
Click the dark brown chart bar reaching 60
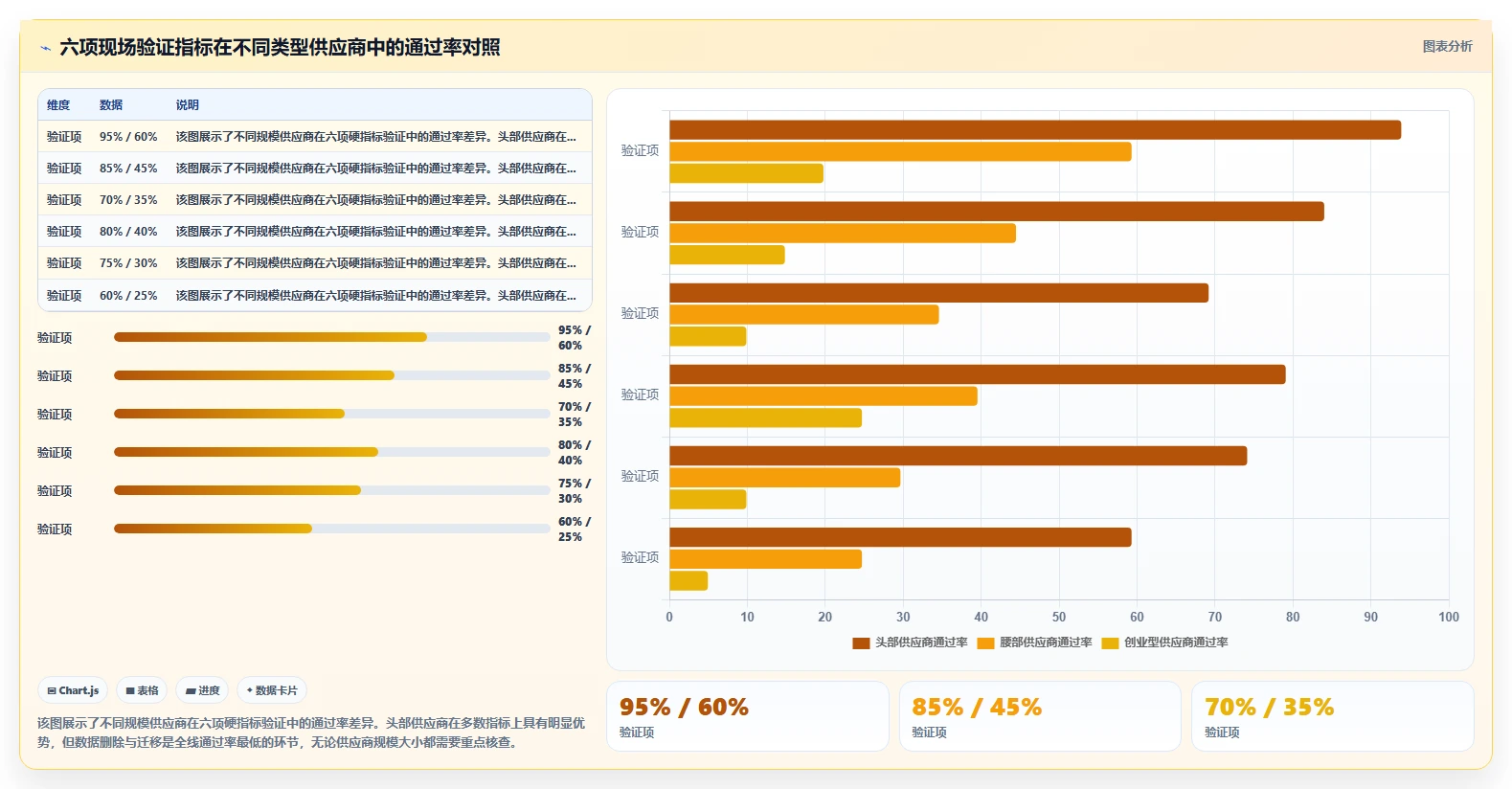click(900, 537)
